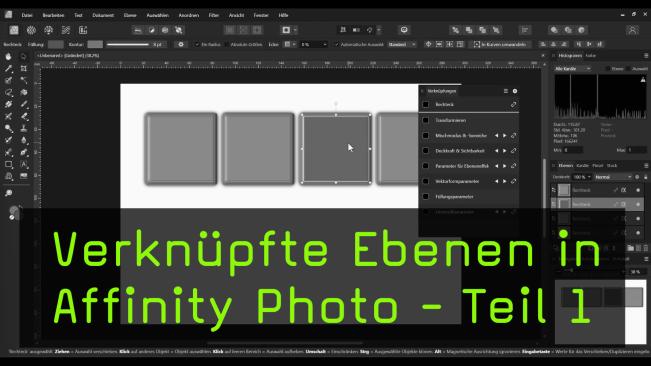The image size is (651, 366).
Task: Select the hand View tool
Action: coord(8,56)
